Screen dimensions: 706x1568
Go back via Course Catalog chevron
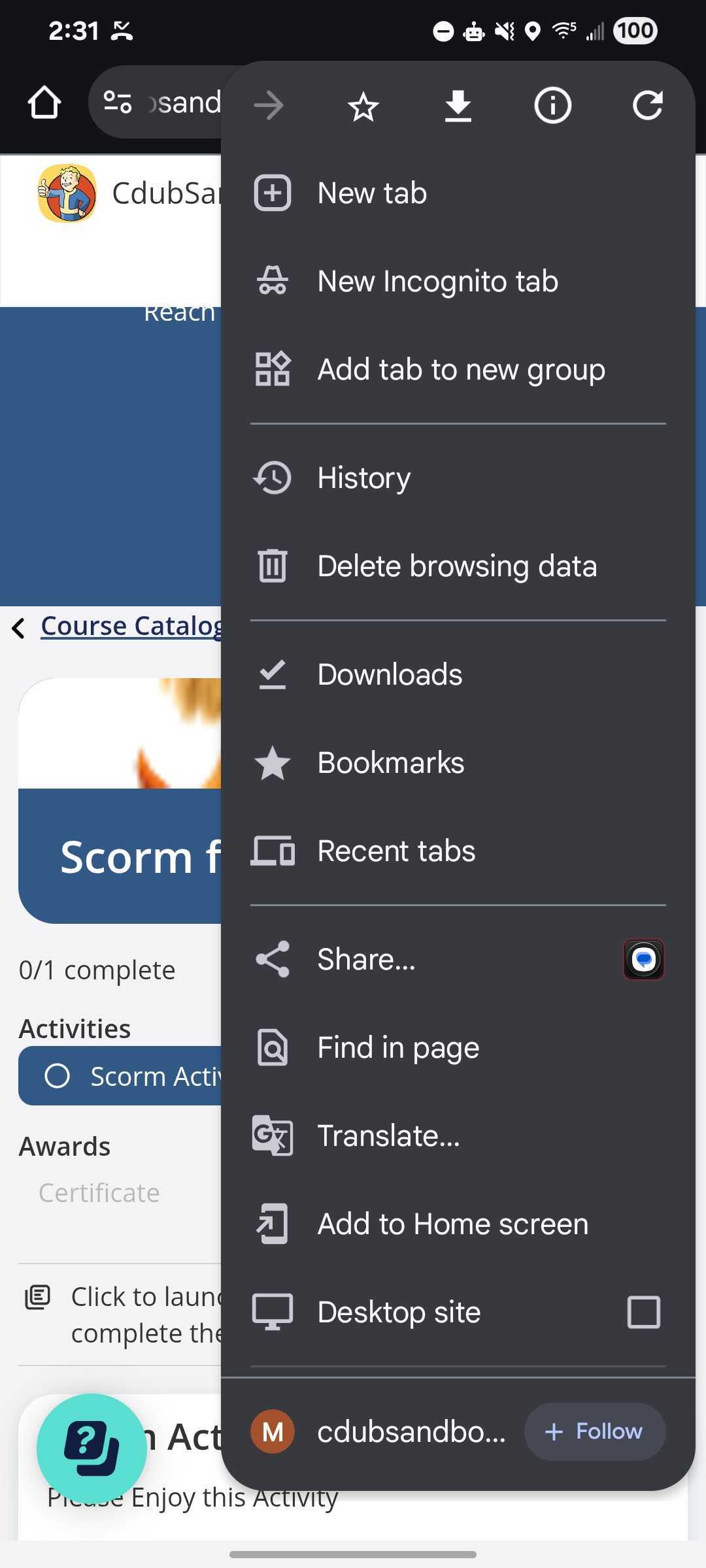[x=19, y=628]
